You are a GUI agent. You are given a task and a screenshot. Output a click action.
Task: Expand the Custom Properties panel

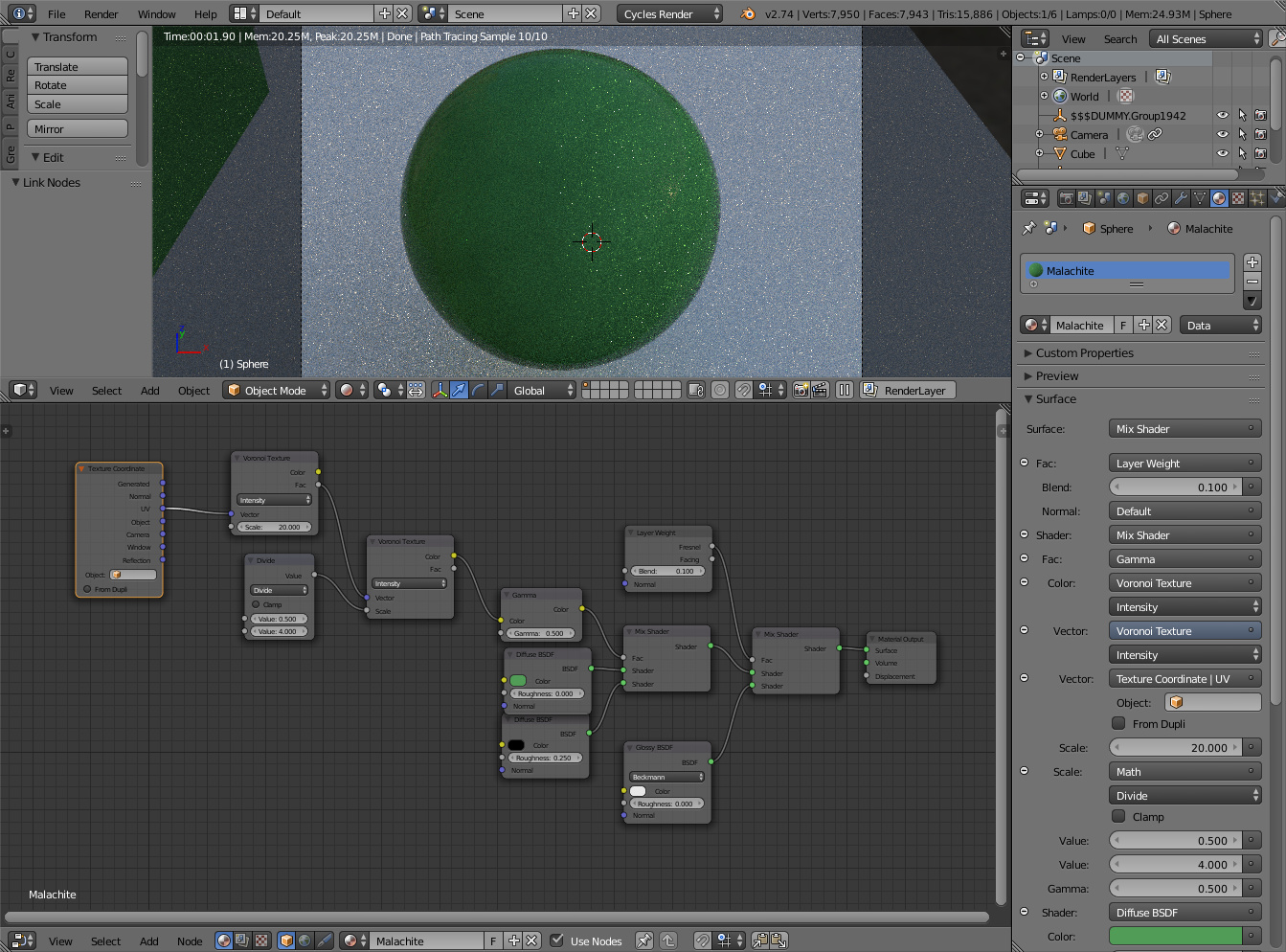click(x=1141, y=352)
